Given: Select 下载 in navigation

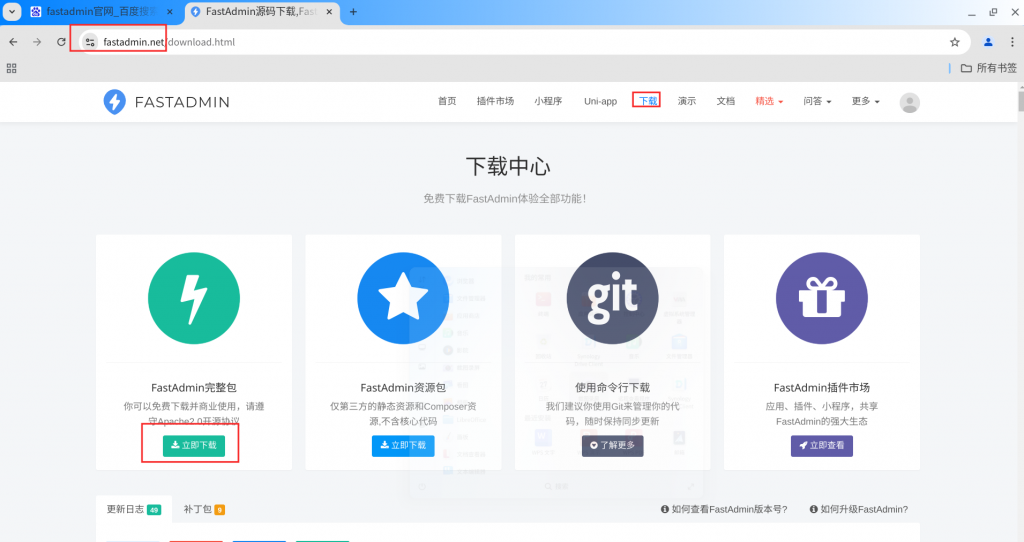Looking at the screenshot, I should [x=647, y=101].
